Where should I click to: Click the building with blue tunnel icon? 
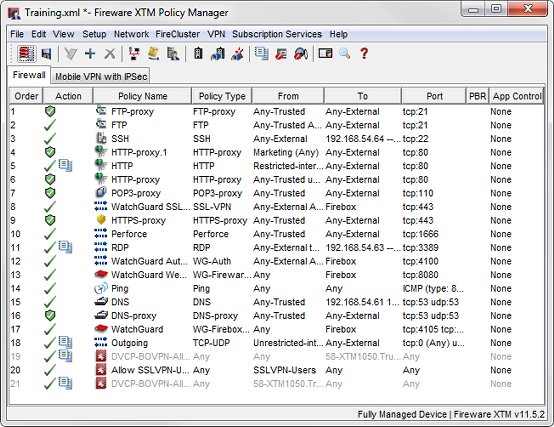tap(218, 54)
